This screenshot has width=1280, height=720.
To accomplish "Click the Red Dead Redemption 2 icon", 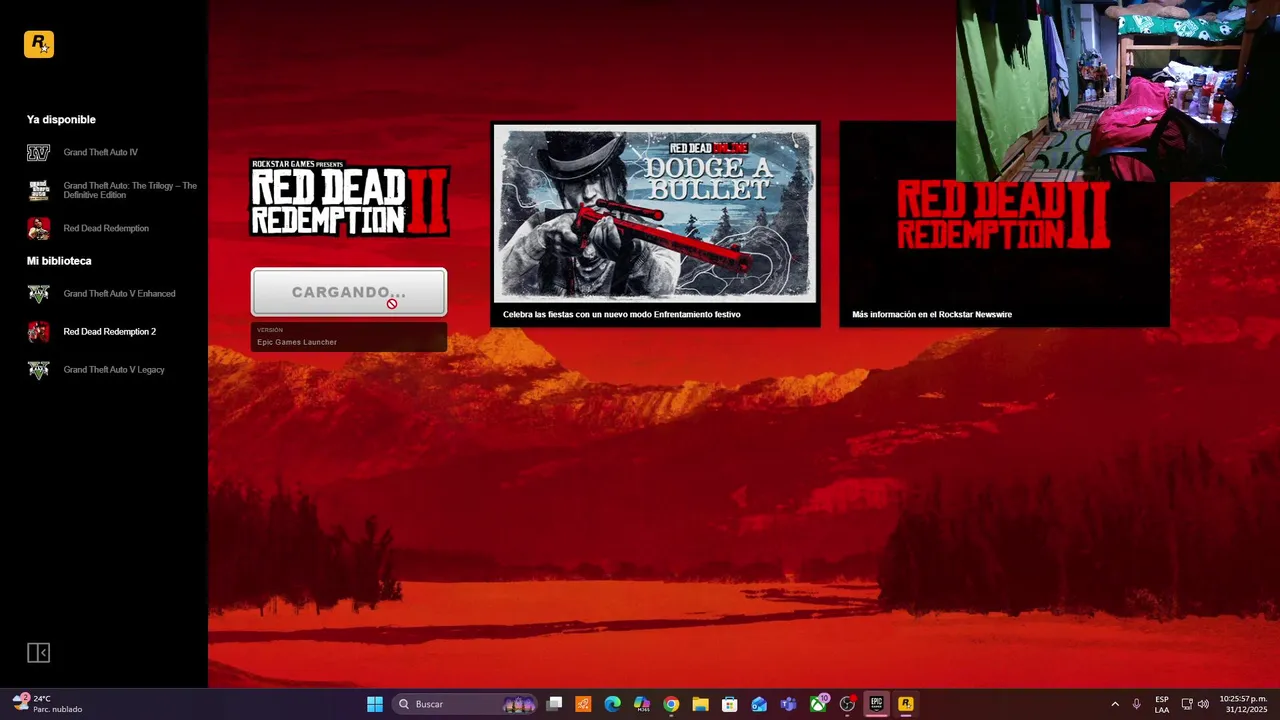I will (x=38, y=332).
